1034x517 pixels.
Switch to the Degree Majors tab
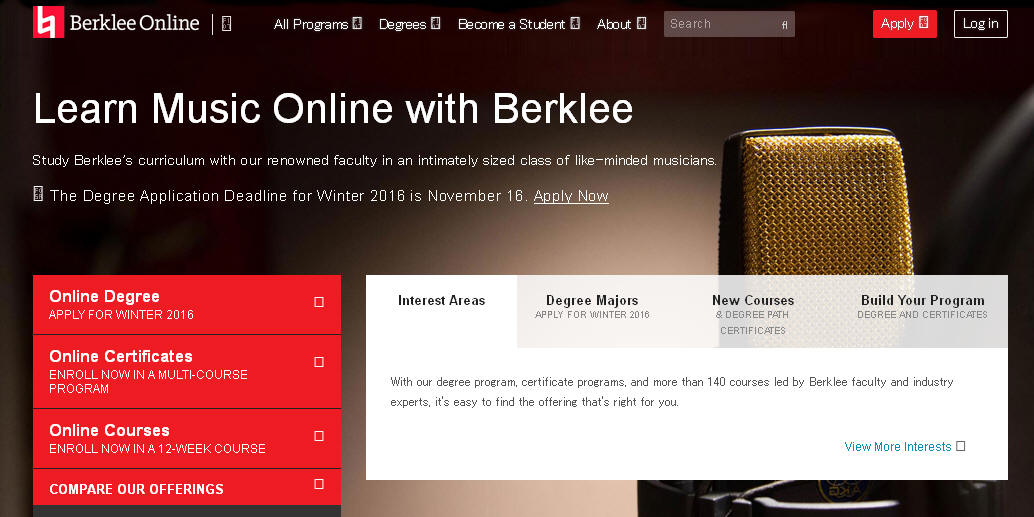pyautogui.click(x=592, y=311)
